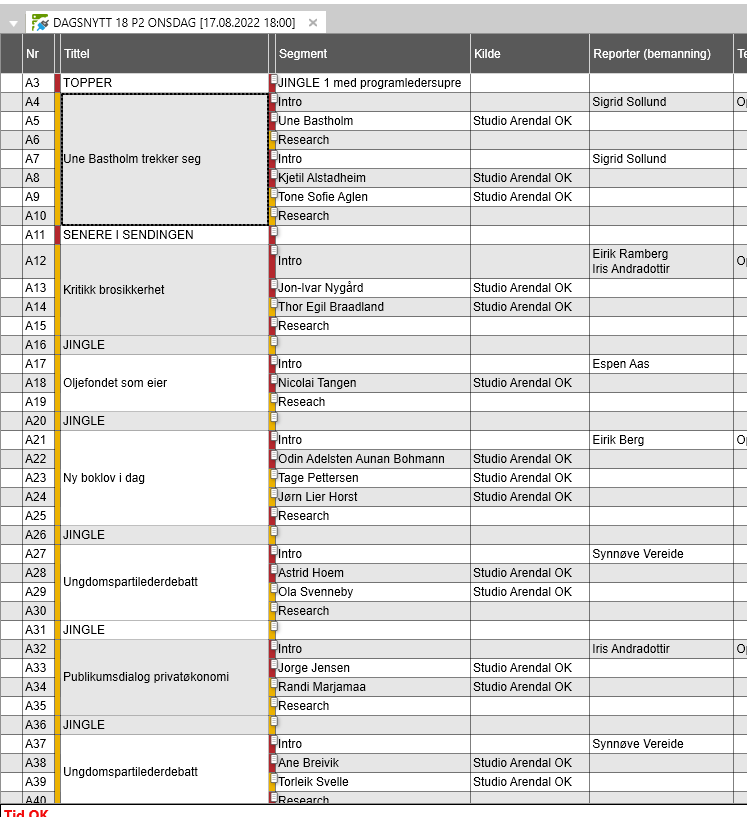Select Ungdomspartilederdebatt title beside row A28
This screenshot has width=747, height=817.
coord(165,582)
